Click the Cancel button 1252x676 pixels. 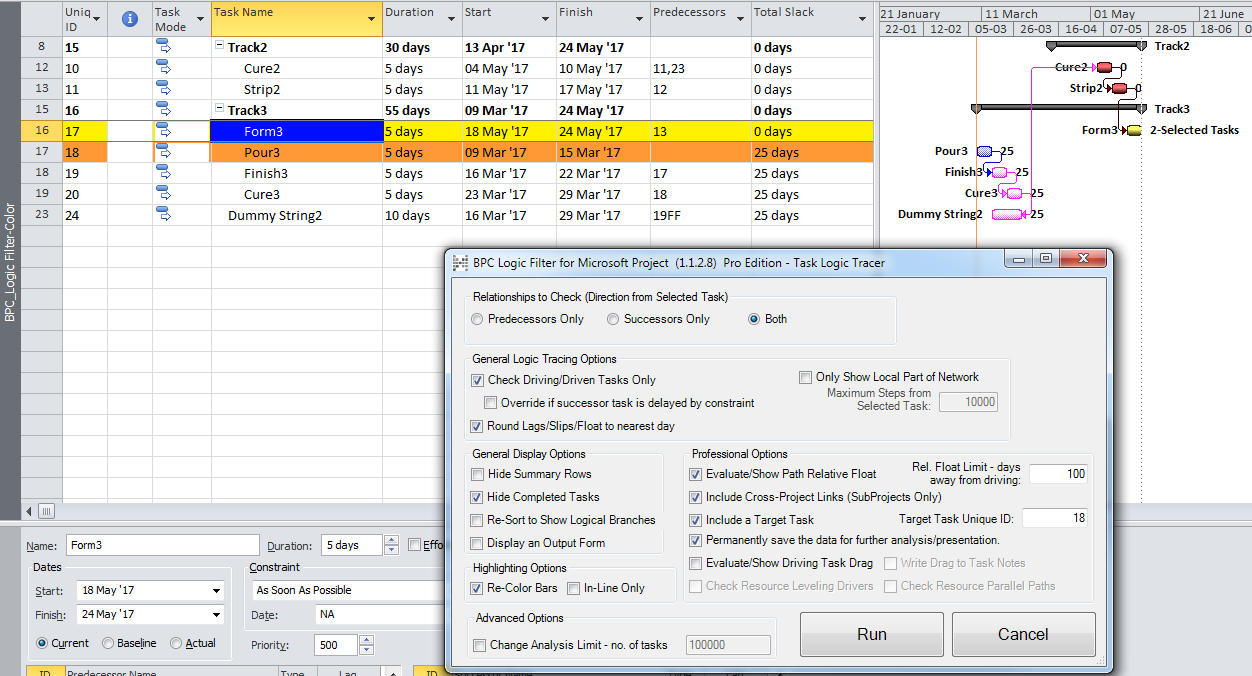(x=1023, y=634)
